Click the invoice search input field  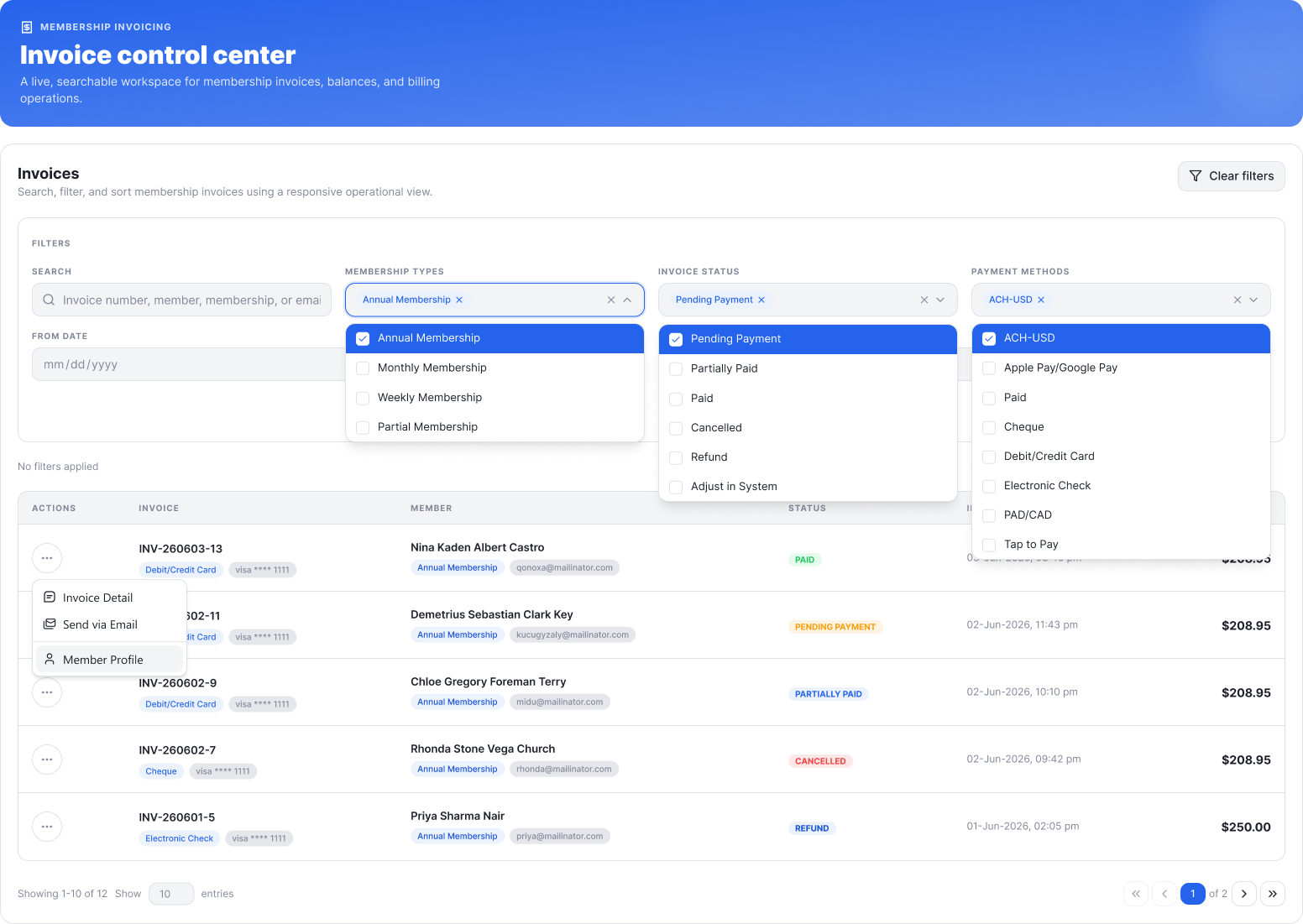pyautogui.click(x=181, y=300)
